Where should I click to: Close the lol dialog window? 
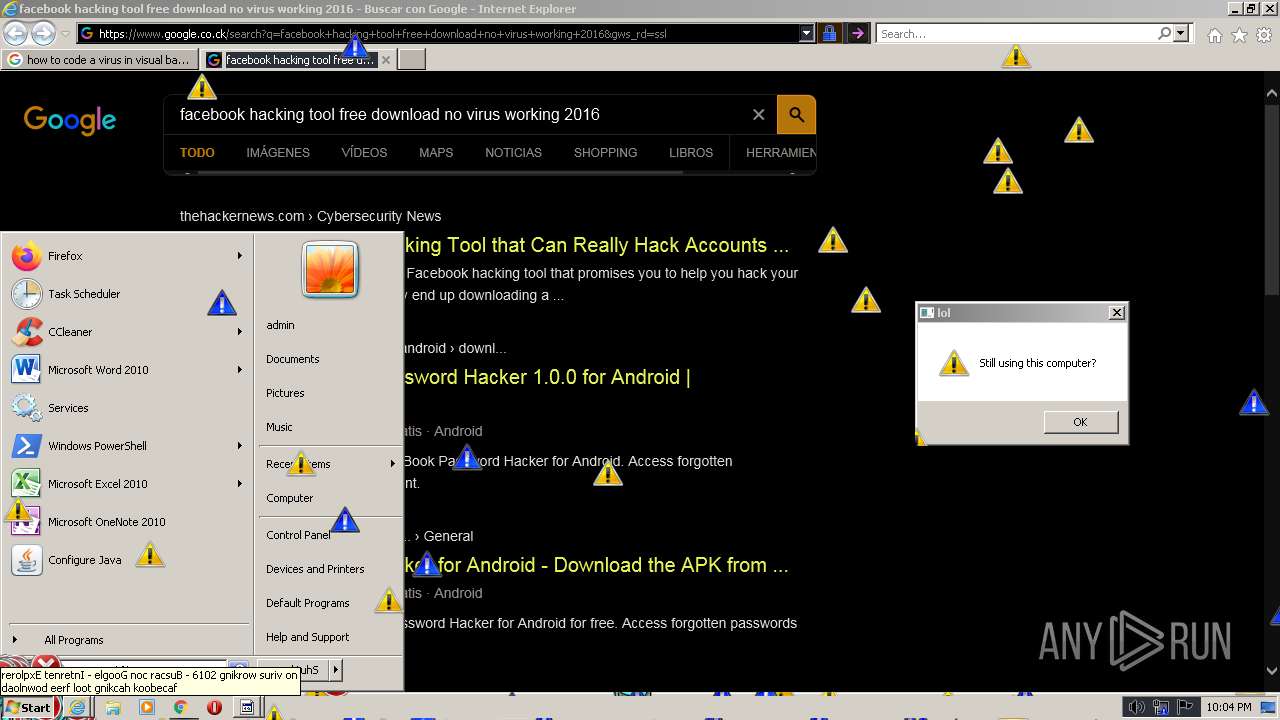(x=1117, y=313)
